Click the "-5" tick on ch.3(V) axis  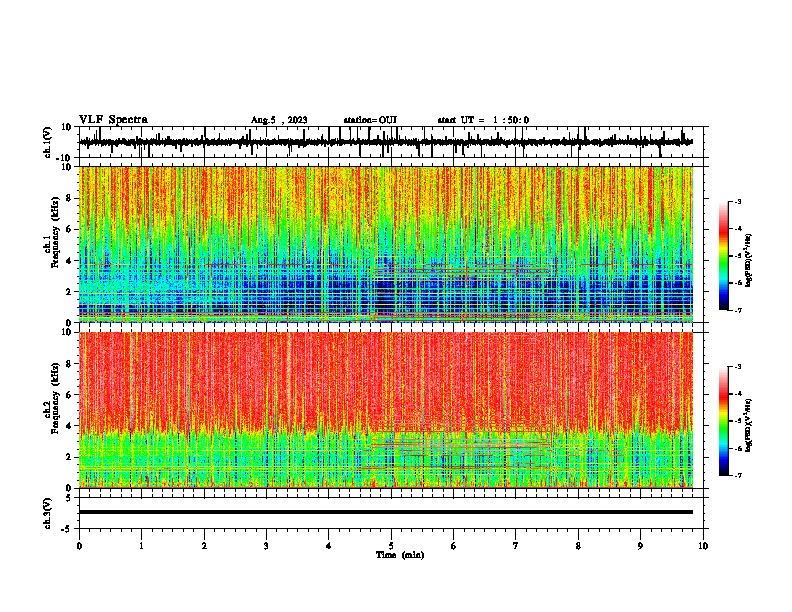[68, 529]
